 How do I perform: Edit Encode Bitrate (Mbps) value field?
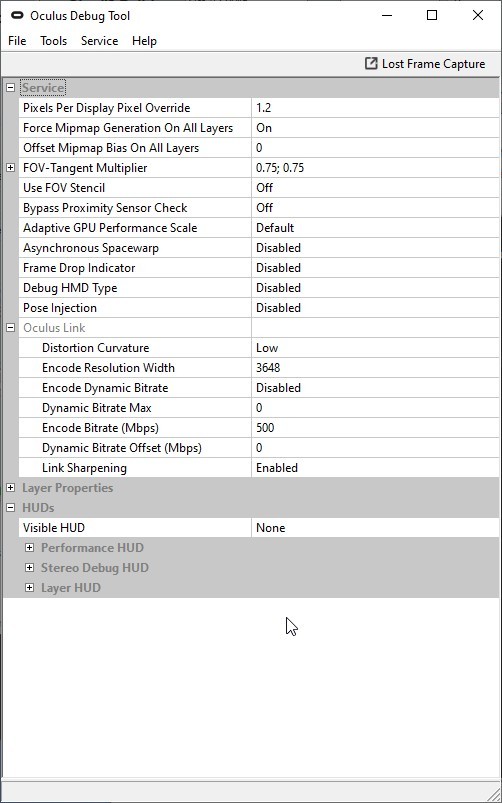point(375,428)
